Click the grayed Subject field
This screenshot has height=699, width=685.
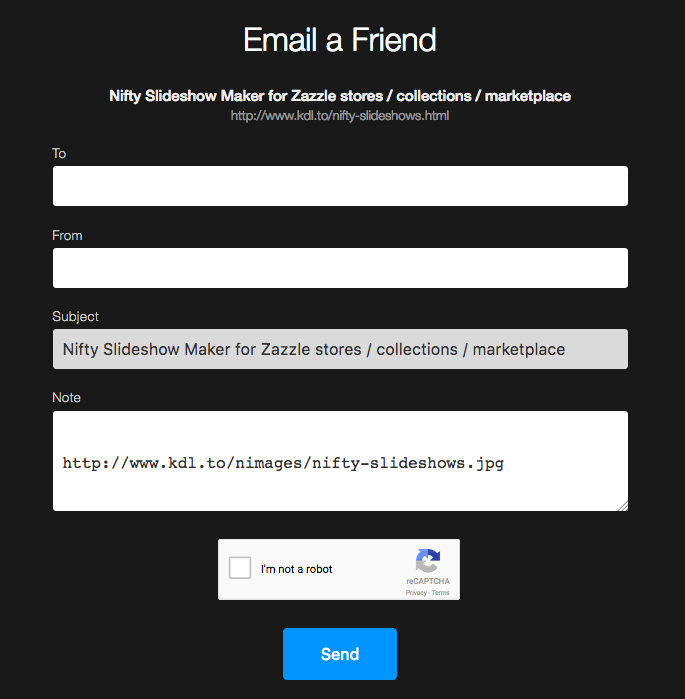(340, 349)
